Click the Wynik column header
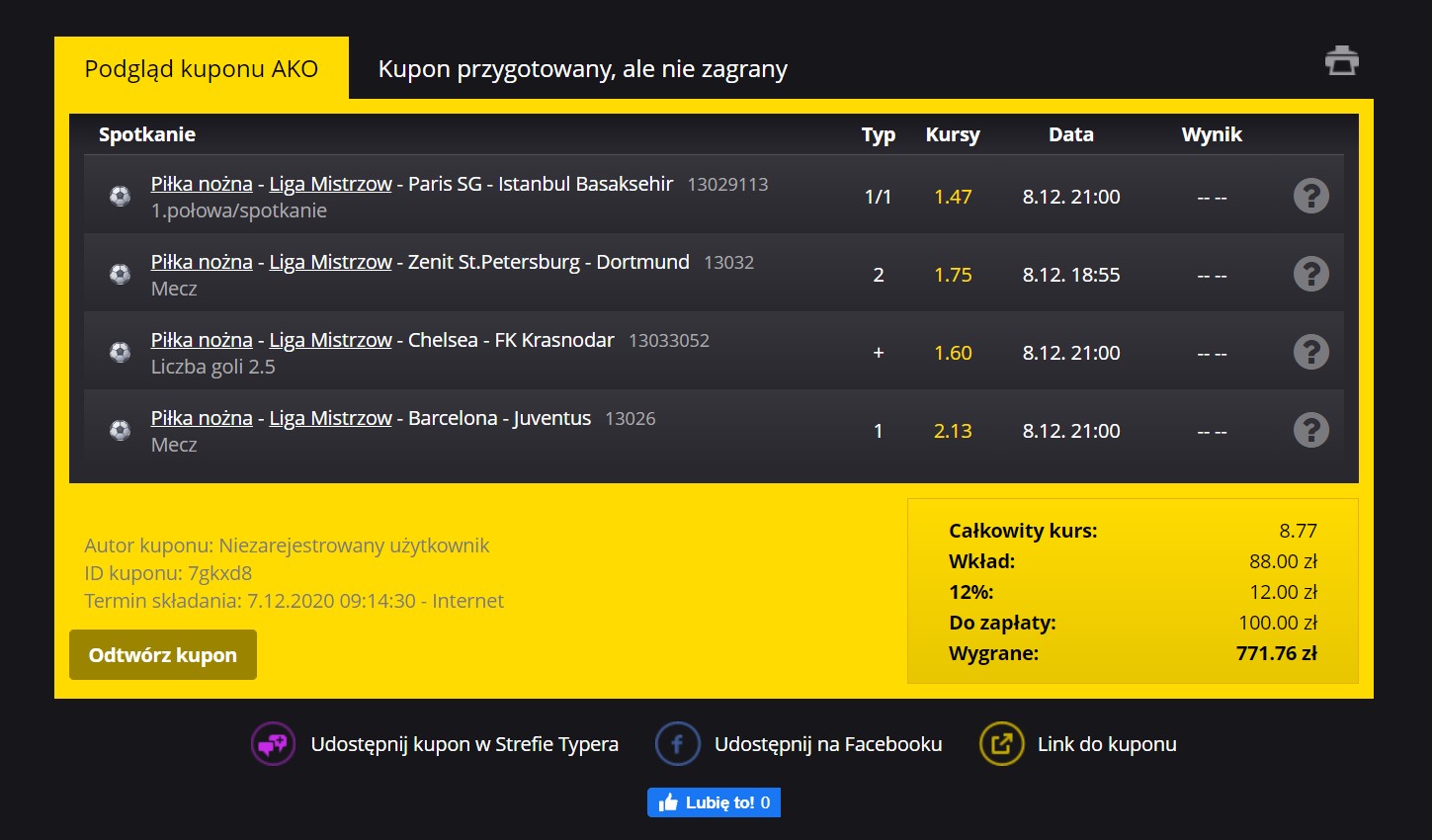This screenshot has width=1432, height=840. click(1212, 134)
